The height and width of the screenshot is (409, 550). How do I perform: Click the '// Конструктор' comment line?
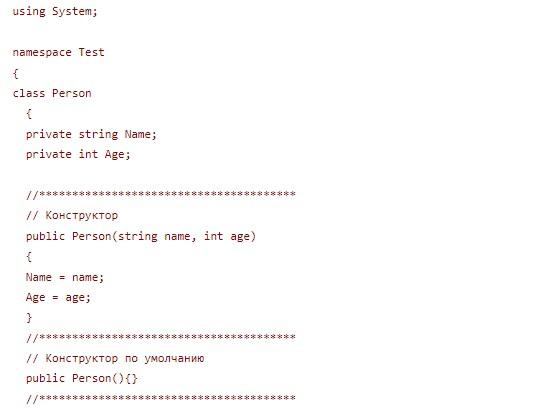click(72, 215)
